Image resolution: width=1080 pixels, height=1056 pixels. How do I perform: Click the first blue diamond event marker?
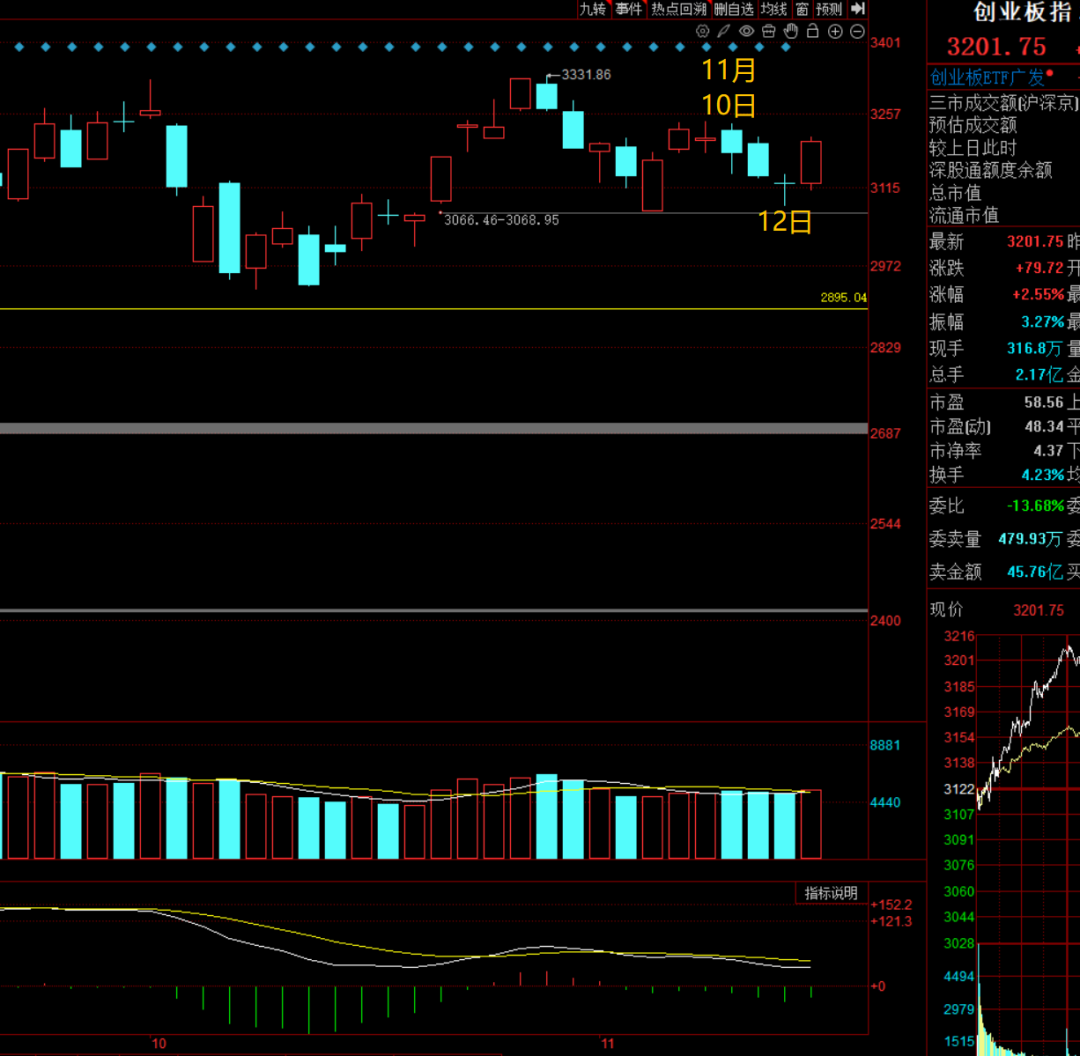(x=19, y=46)
